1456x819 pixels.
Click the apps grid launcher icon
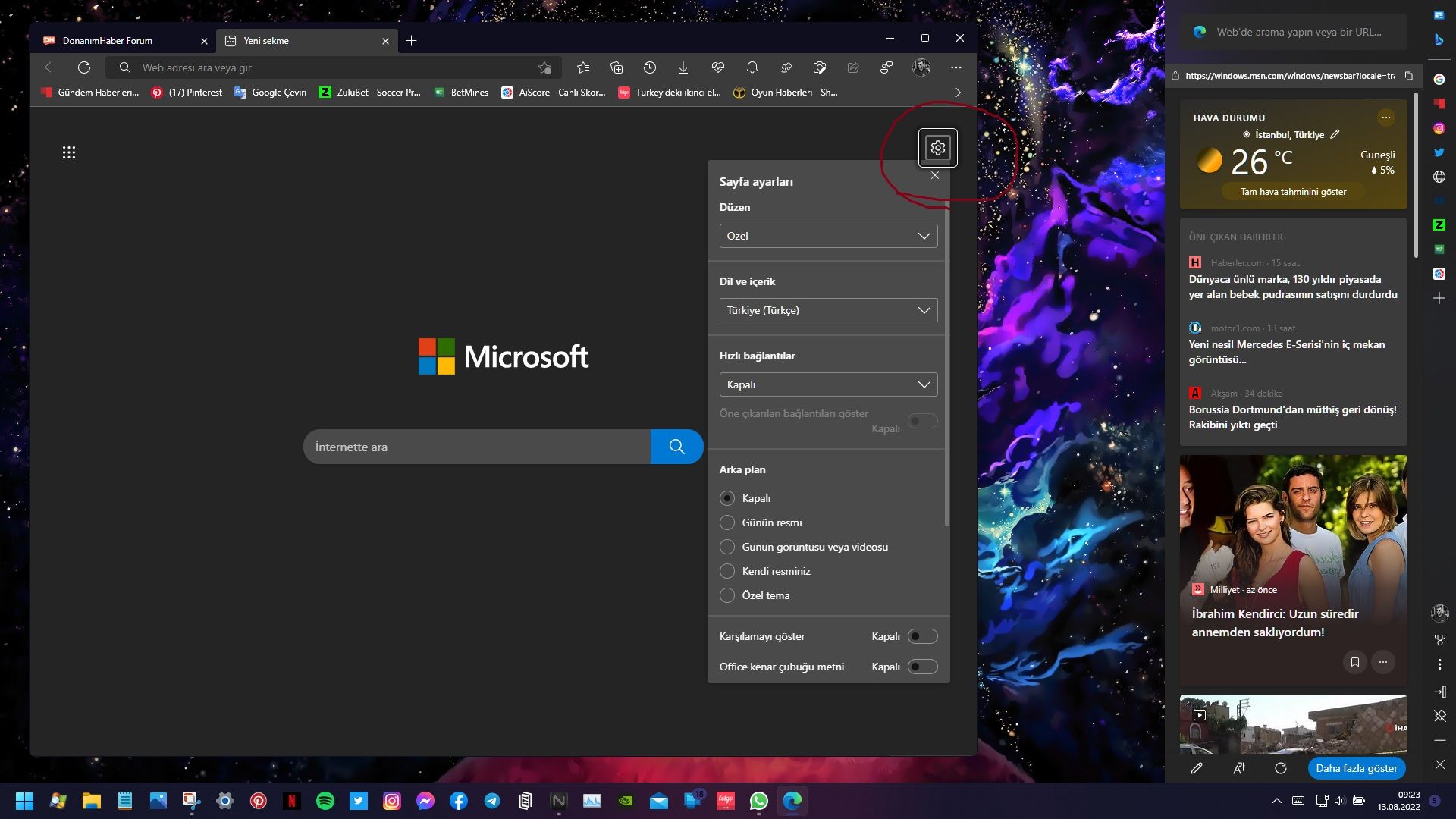click(x=69, y=152)
